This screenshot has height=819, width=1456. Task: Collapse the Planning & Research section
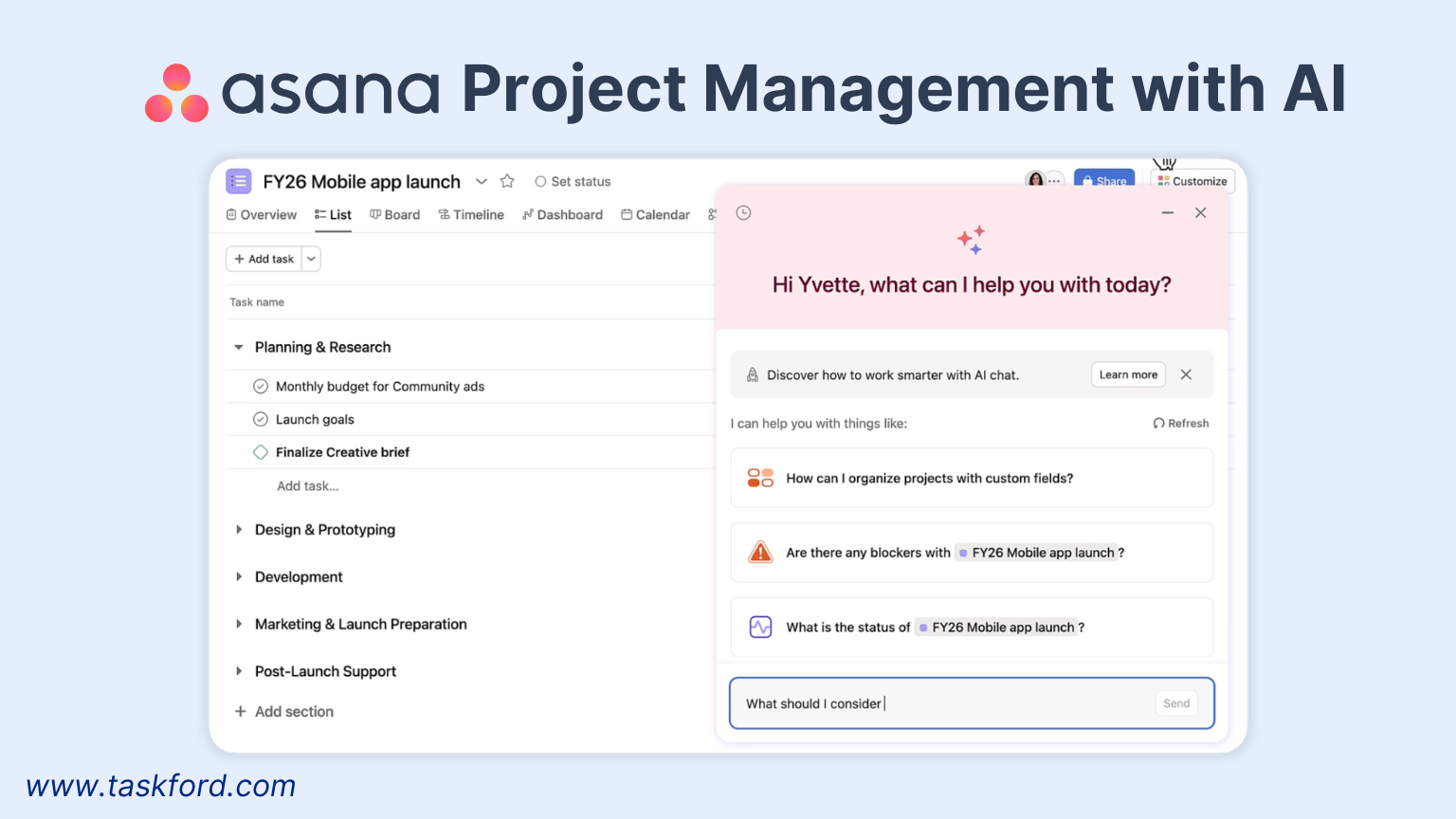coord(239,347)
